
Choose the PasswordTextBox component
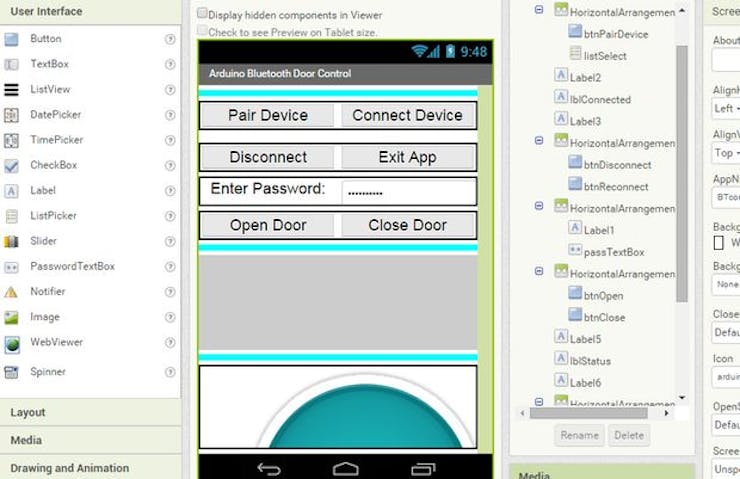point(72,266)
